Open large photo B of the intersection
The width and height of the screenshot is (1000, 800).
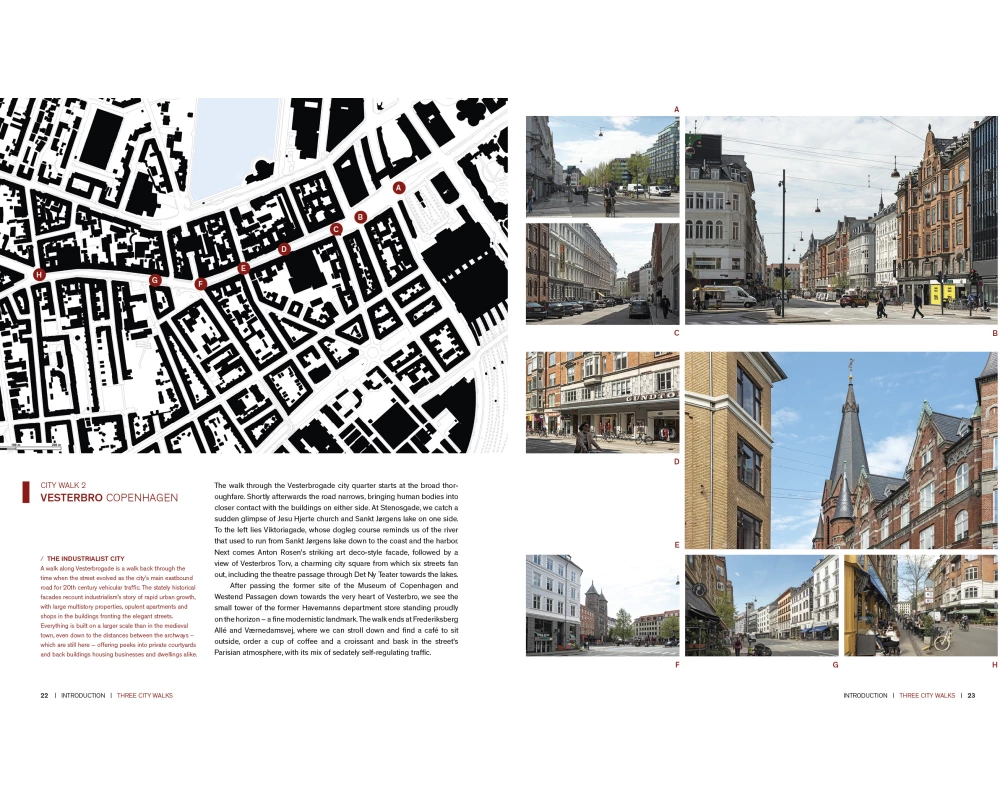(840, 220)
